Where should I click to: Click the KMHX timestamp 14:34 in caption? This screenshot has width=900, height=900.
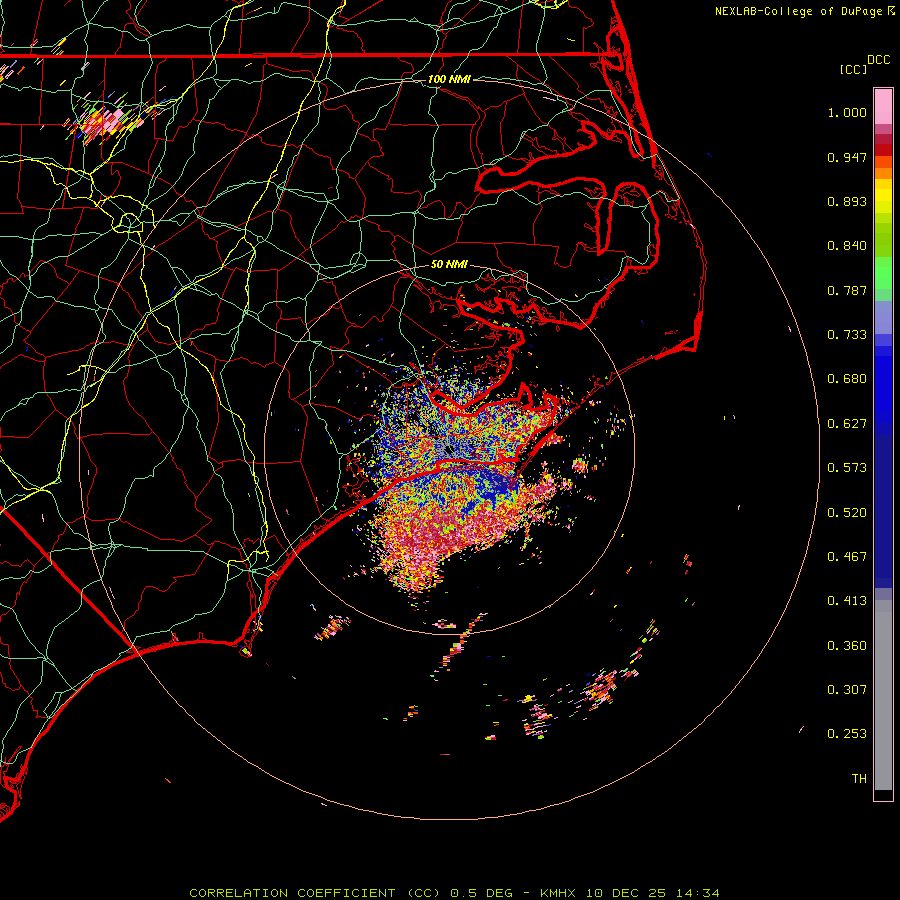click(x=700, y=892)
